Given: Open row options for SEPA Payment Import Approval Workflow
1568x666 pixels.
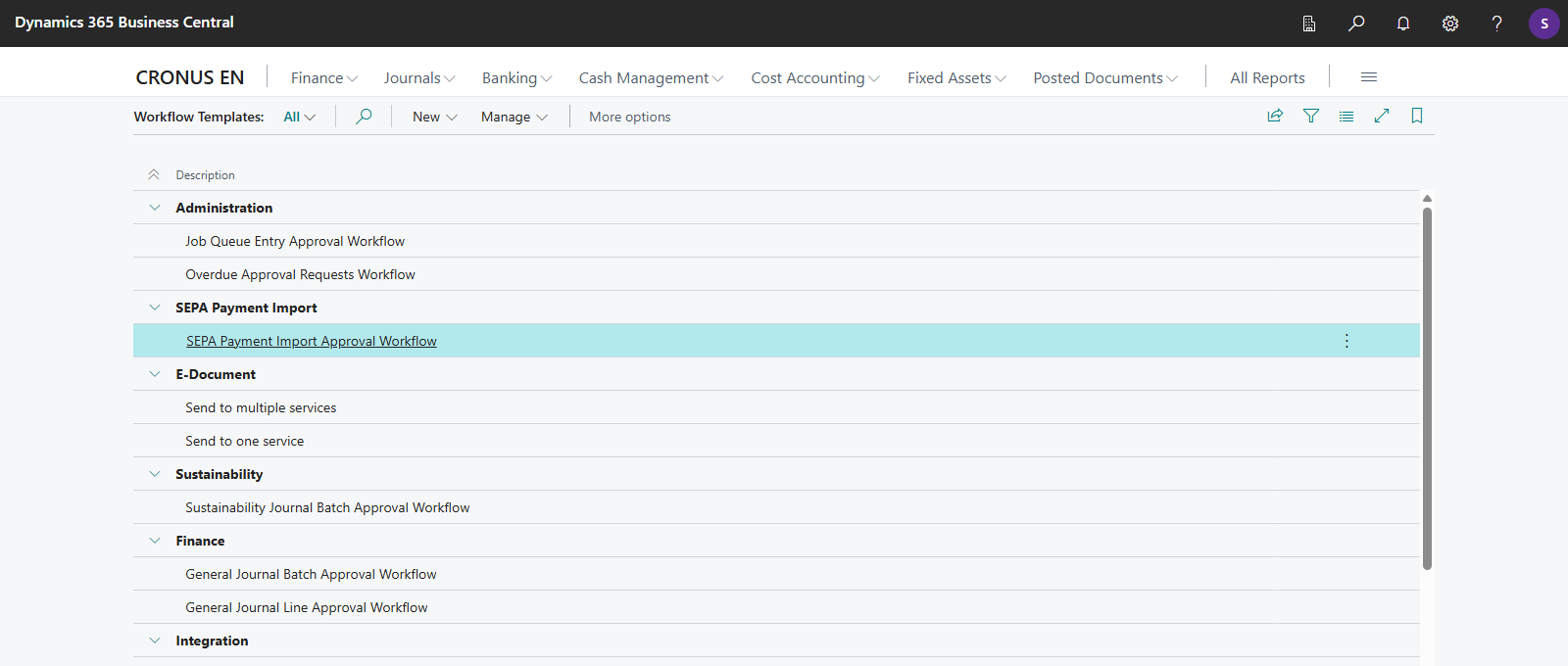Looking at the screenshot, I should (1347, 341).
